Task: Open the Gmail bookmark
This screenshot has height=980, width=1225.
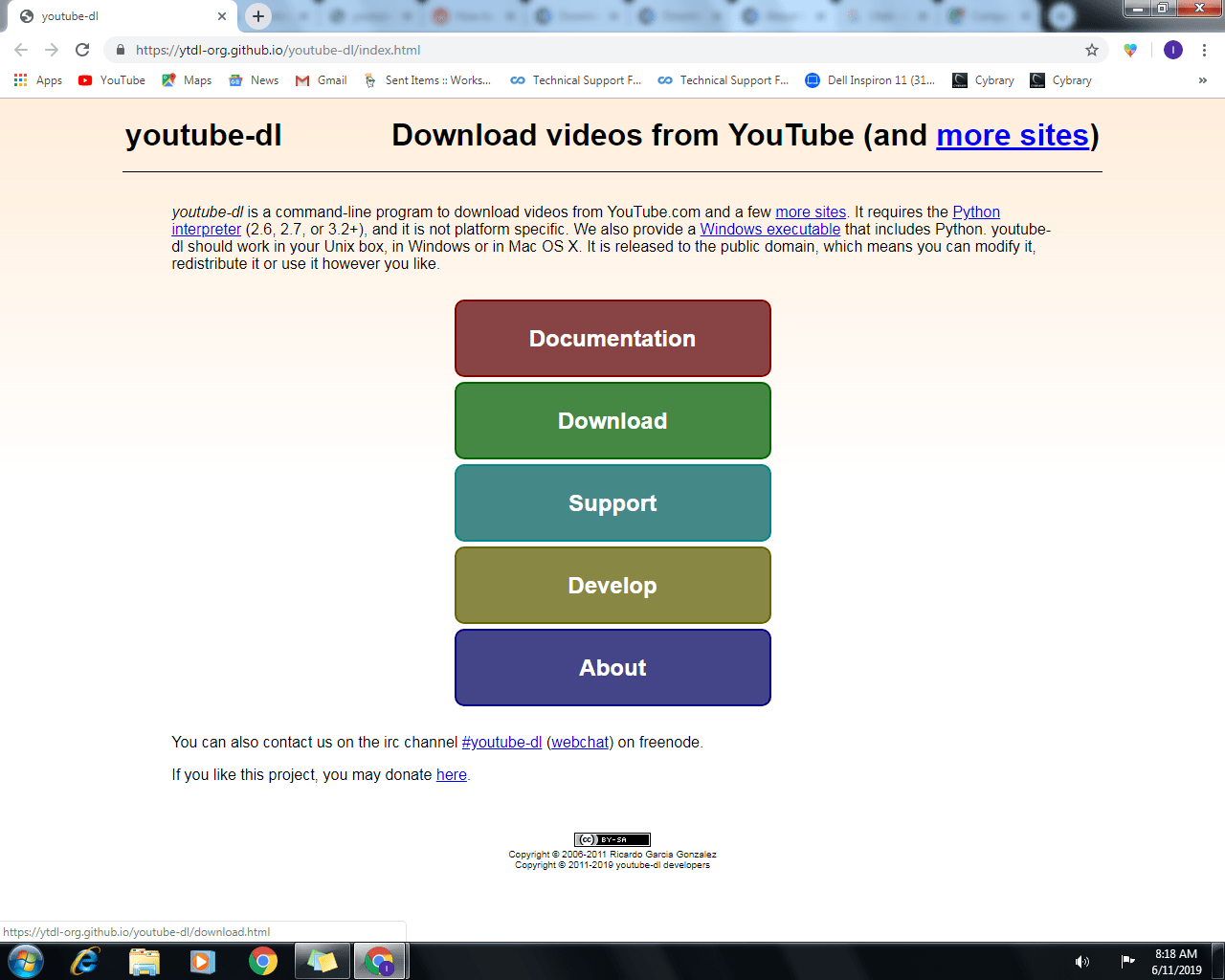Action: coord(322,80)
